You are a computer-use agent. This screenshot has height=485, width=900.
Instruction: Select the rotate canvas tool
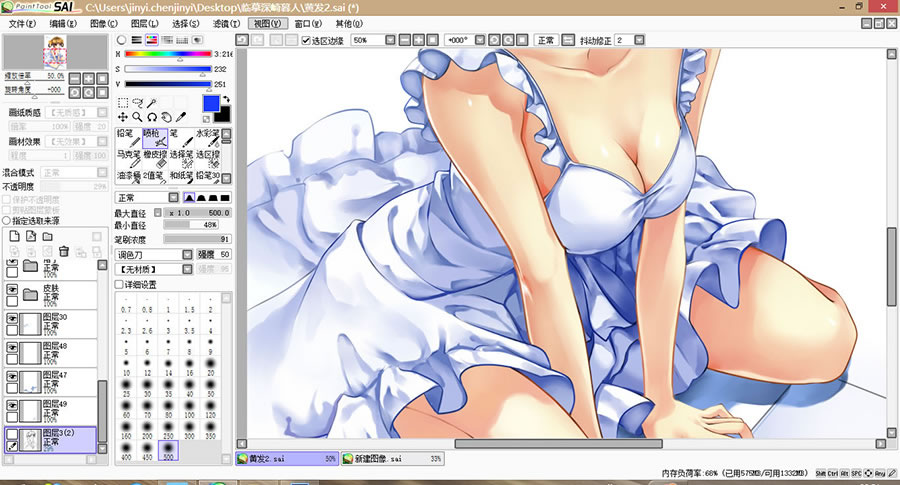pyautogui.click(x=152, y=117)
